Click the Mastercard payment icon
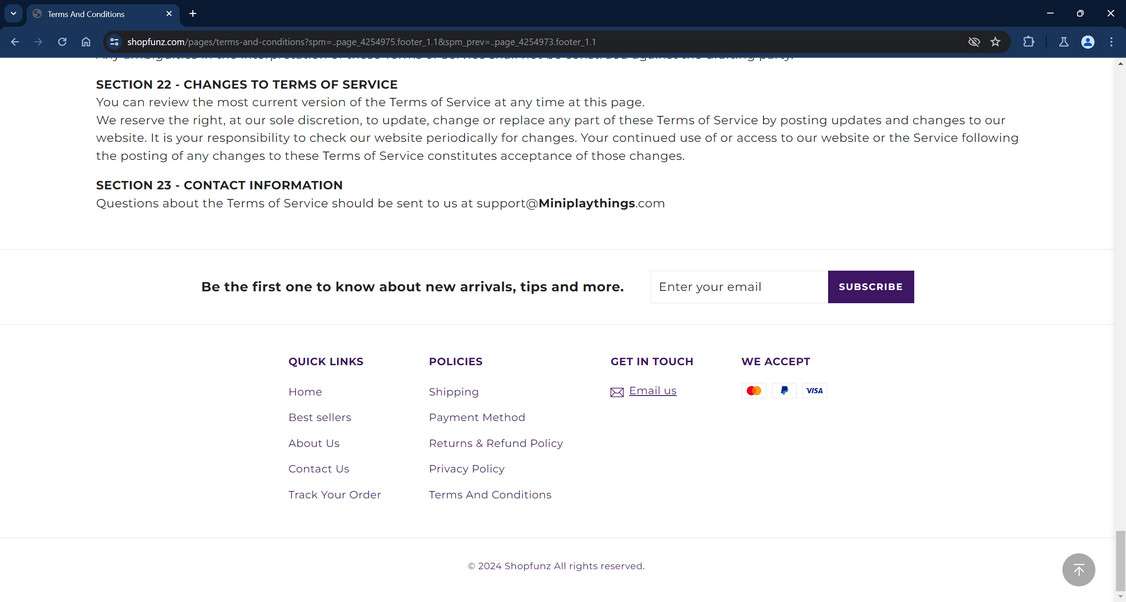 click(x=753, y=391)
